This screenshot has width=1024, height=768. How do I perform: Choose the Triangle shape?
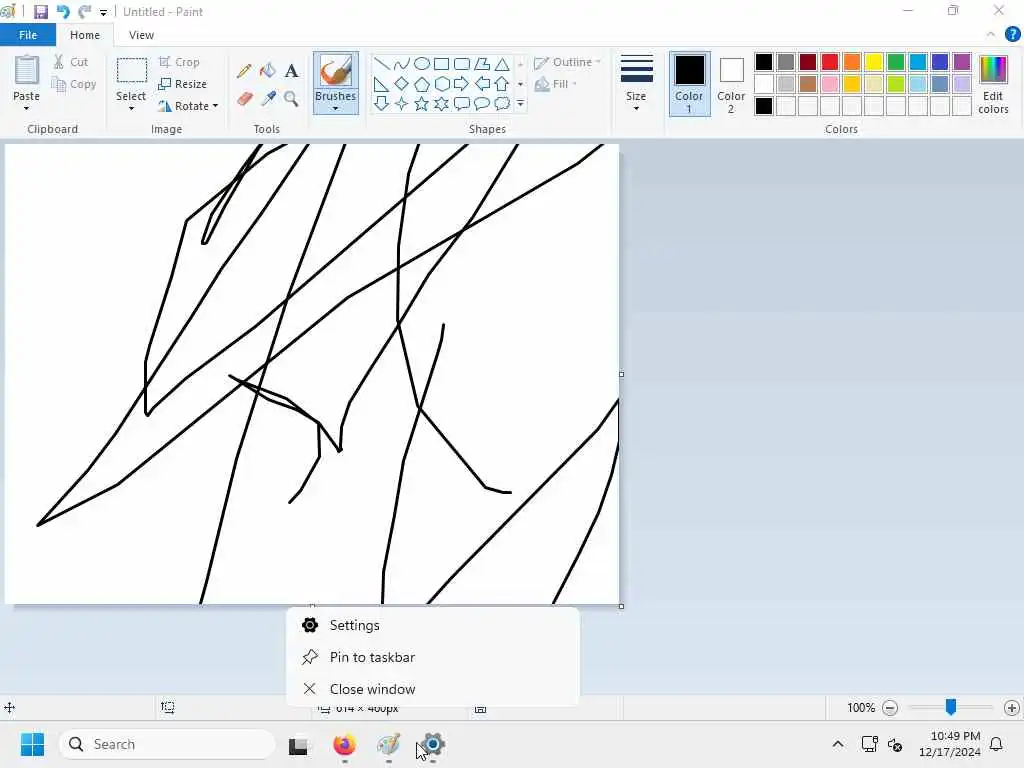(502, 63)
